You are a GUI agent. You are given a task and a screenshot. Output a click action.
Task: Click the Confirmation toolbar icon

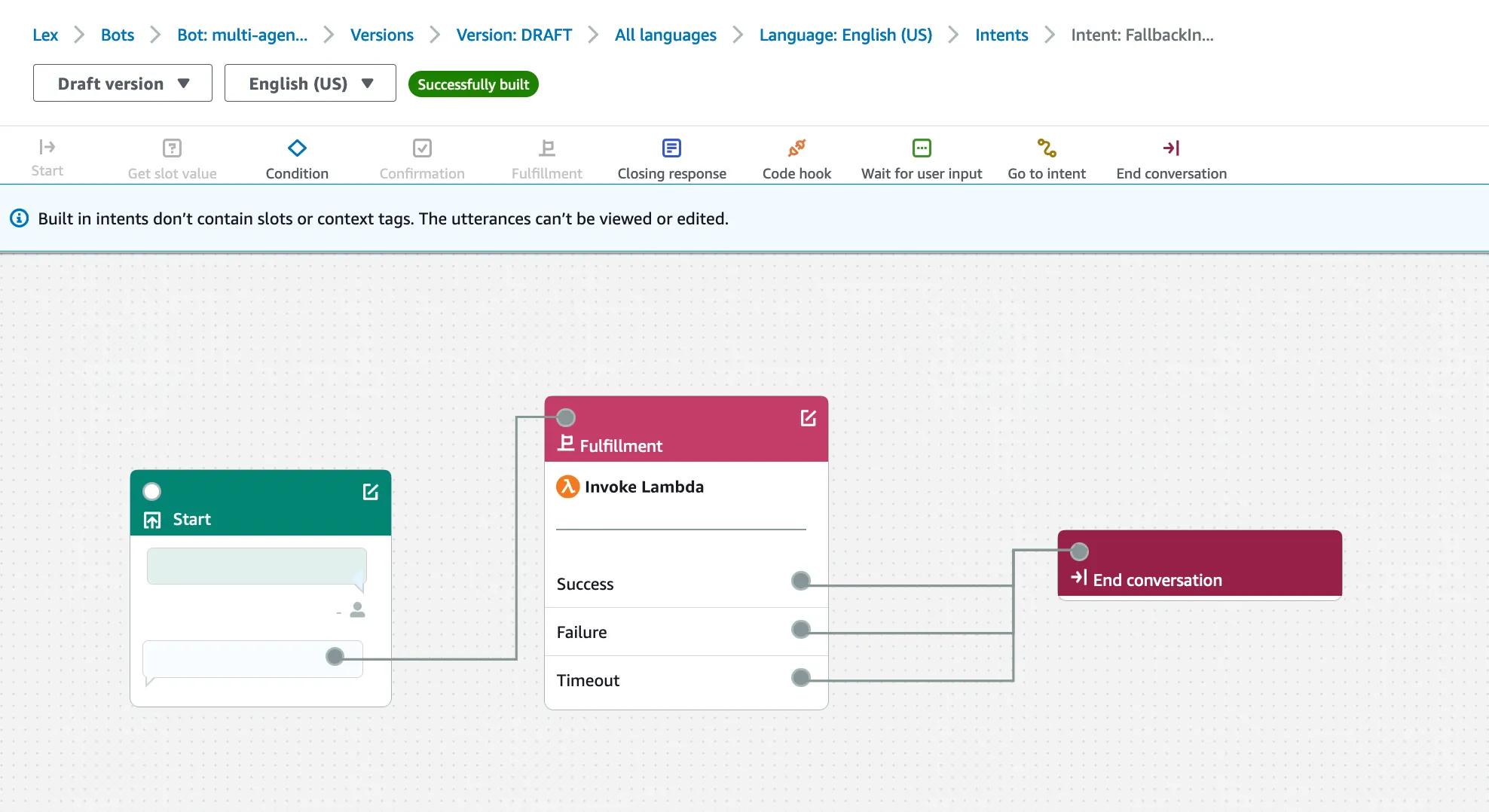coord(422,148)
